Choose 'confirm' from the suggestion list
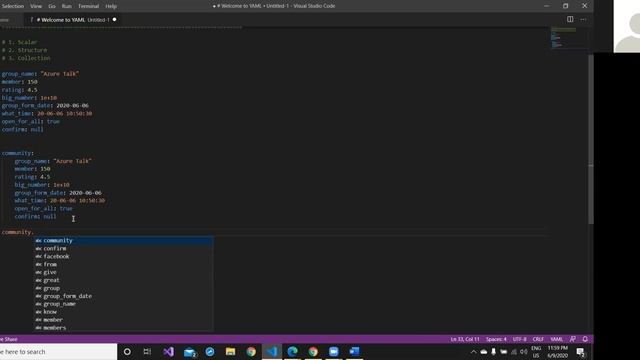Screen dimensions: 640x360 (x=123, y=248)
